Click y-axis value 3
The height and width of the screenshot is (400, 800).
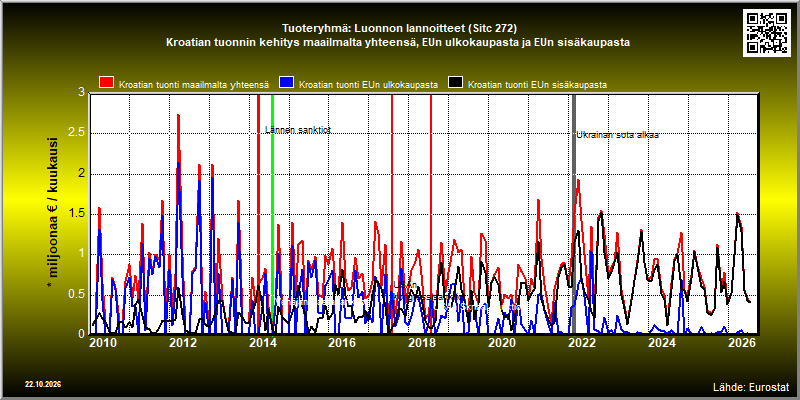click(x=82, y=93)
